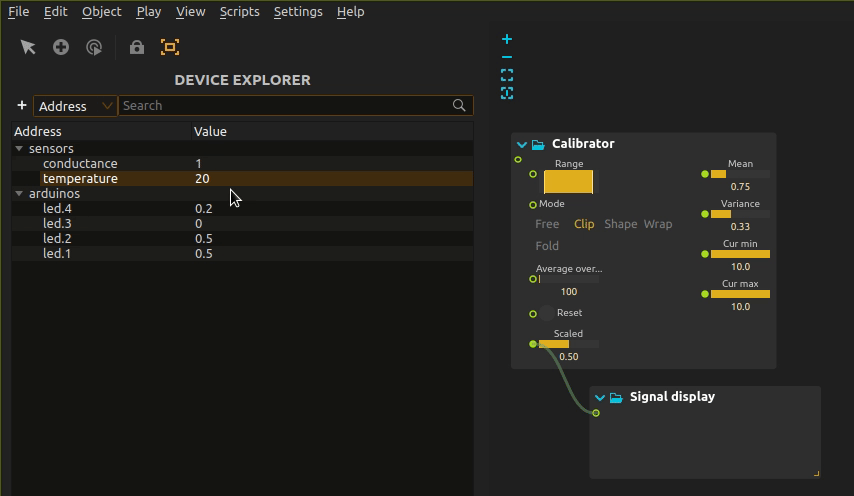The image size is (854, 496).
Task: Select Clip mode in Calibrator
Action: click(584, 224)
